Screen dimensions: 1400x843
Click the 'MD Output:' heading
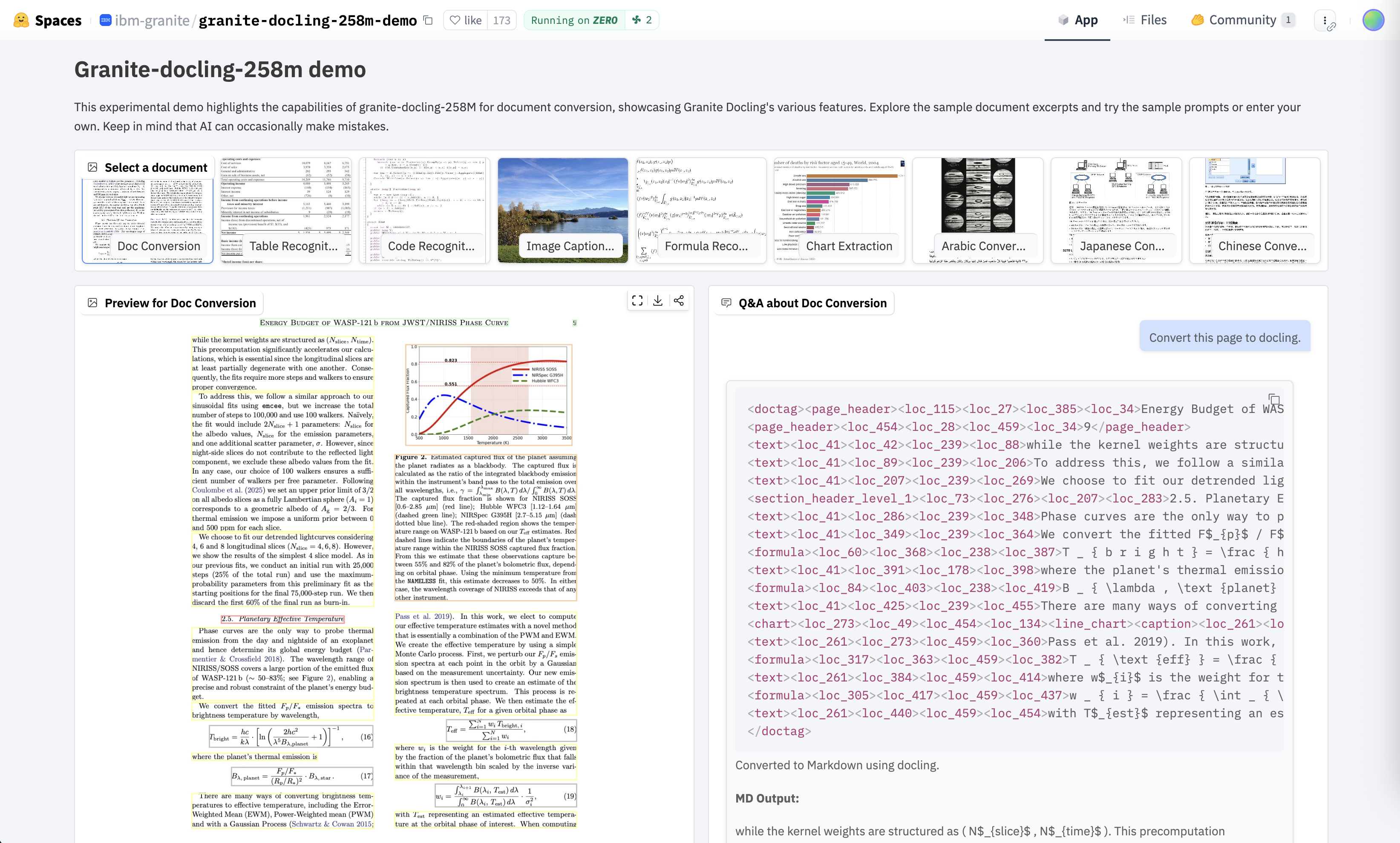click(x=767, y=798)
